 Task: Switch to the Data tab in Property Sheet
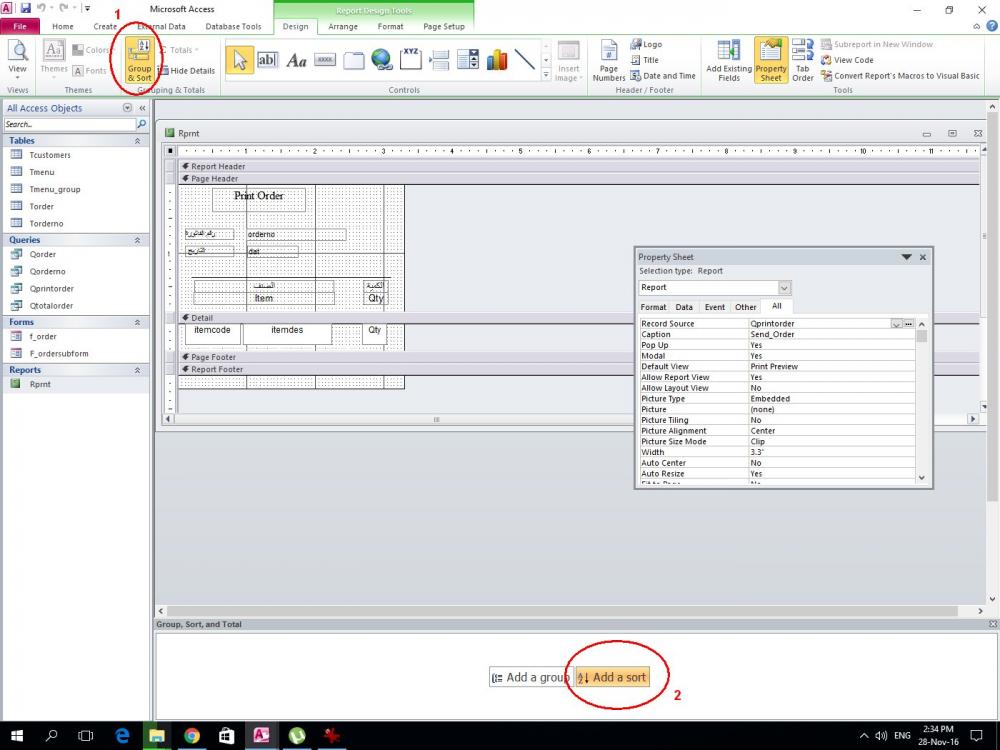(x=684, y=307)
